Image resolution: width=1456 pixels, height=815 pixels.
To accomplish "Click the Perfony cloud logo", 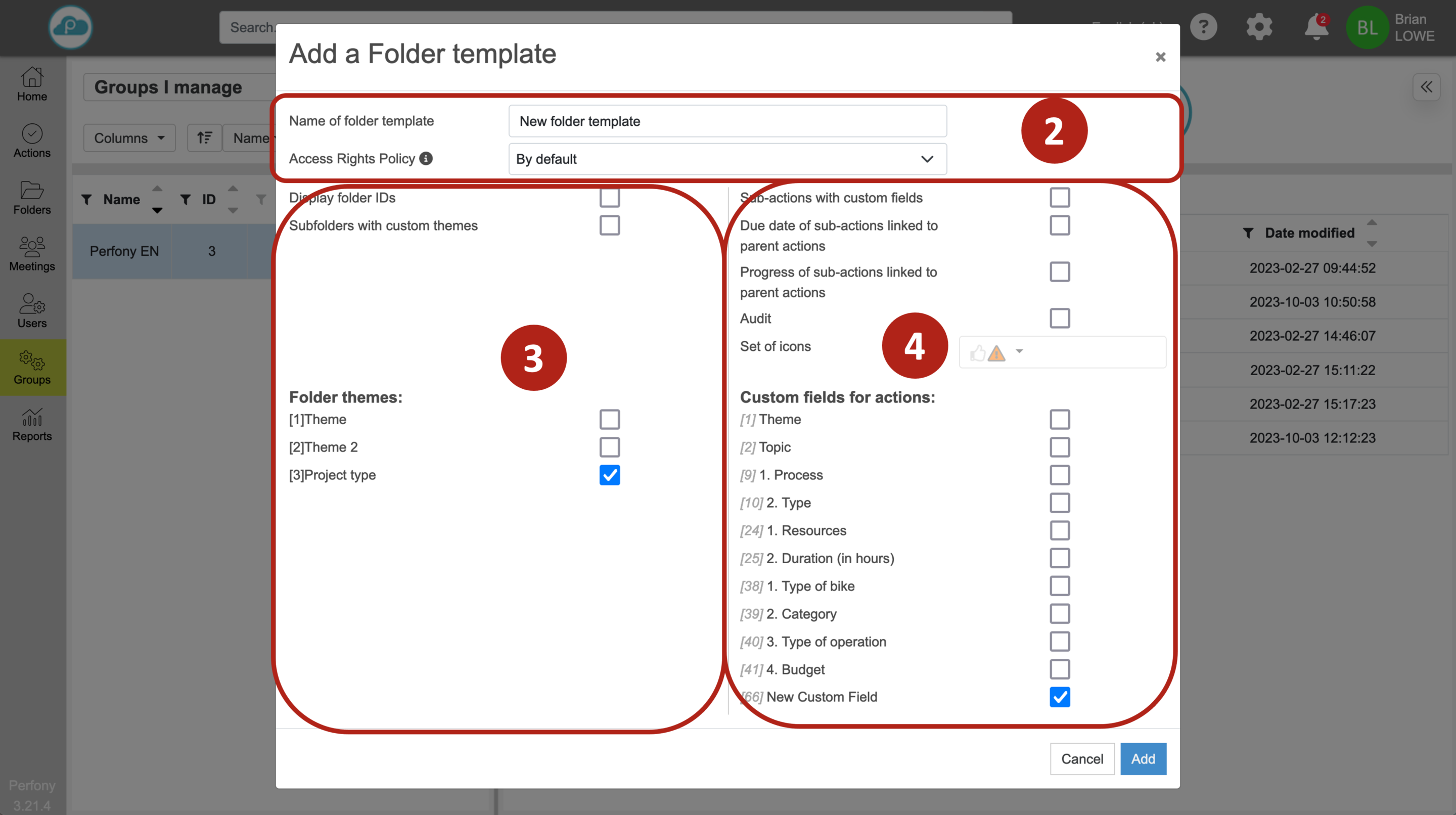I will coord(70,27).
